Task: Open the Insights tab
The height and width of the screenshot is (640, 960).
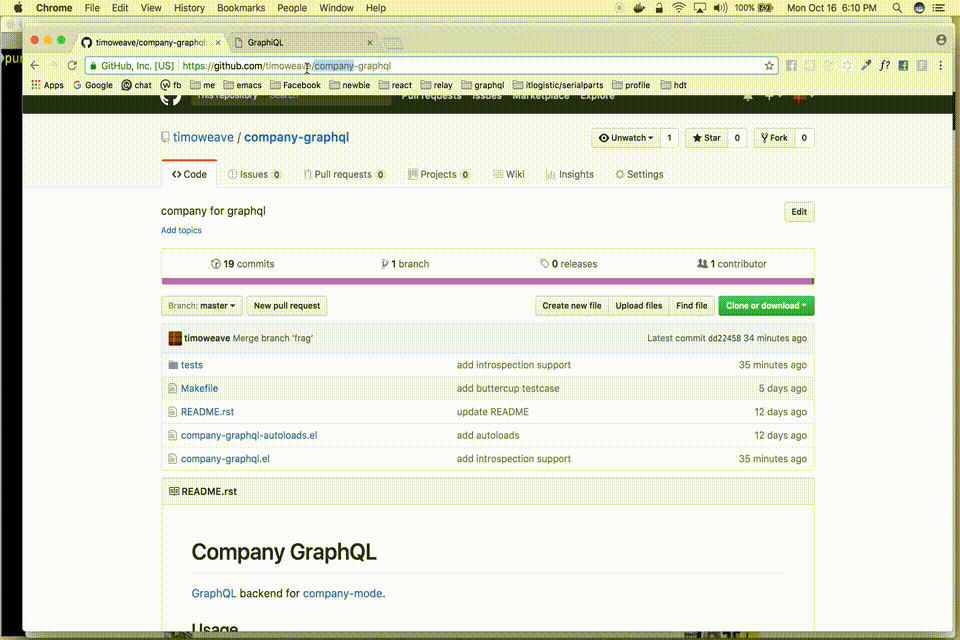Action: coord(569,175)
